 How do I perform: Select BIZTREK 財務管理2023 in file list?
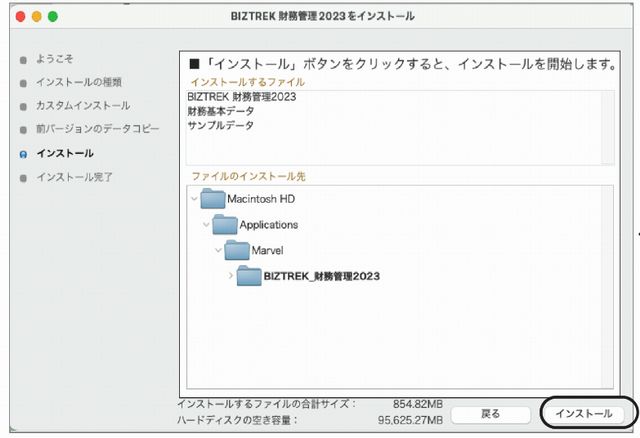coord(242,97)
